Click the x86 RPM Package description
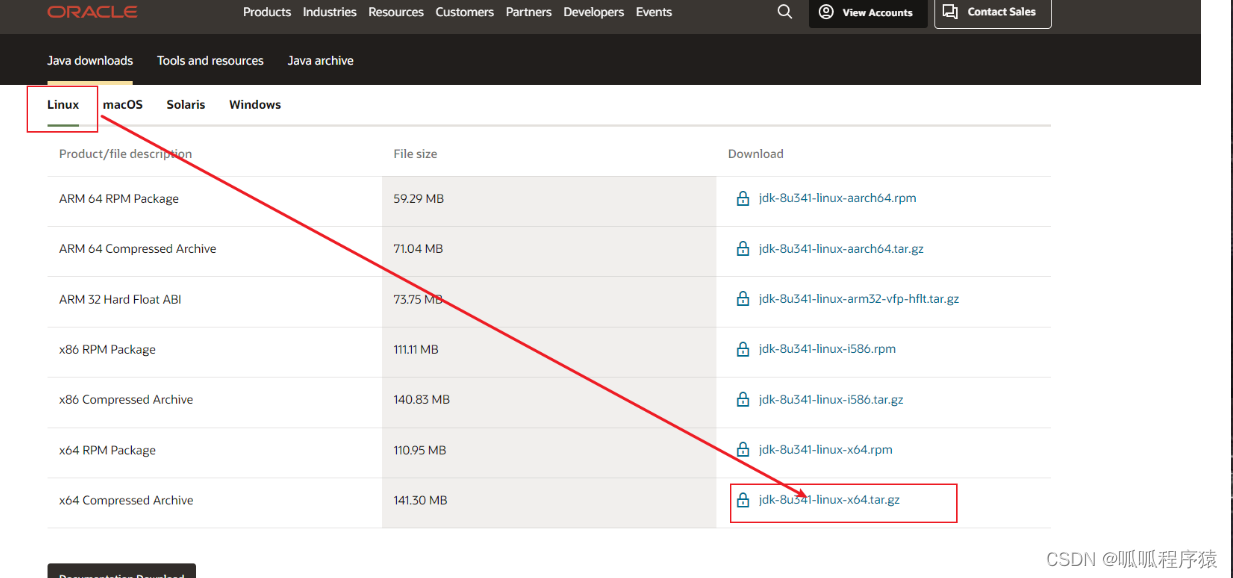Viewport: 1233px width, 578px height. click(x=107, y=350)
